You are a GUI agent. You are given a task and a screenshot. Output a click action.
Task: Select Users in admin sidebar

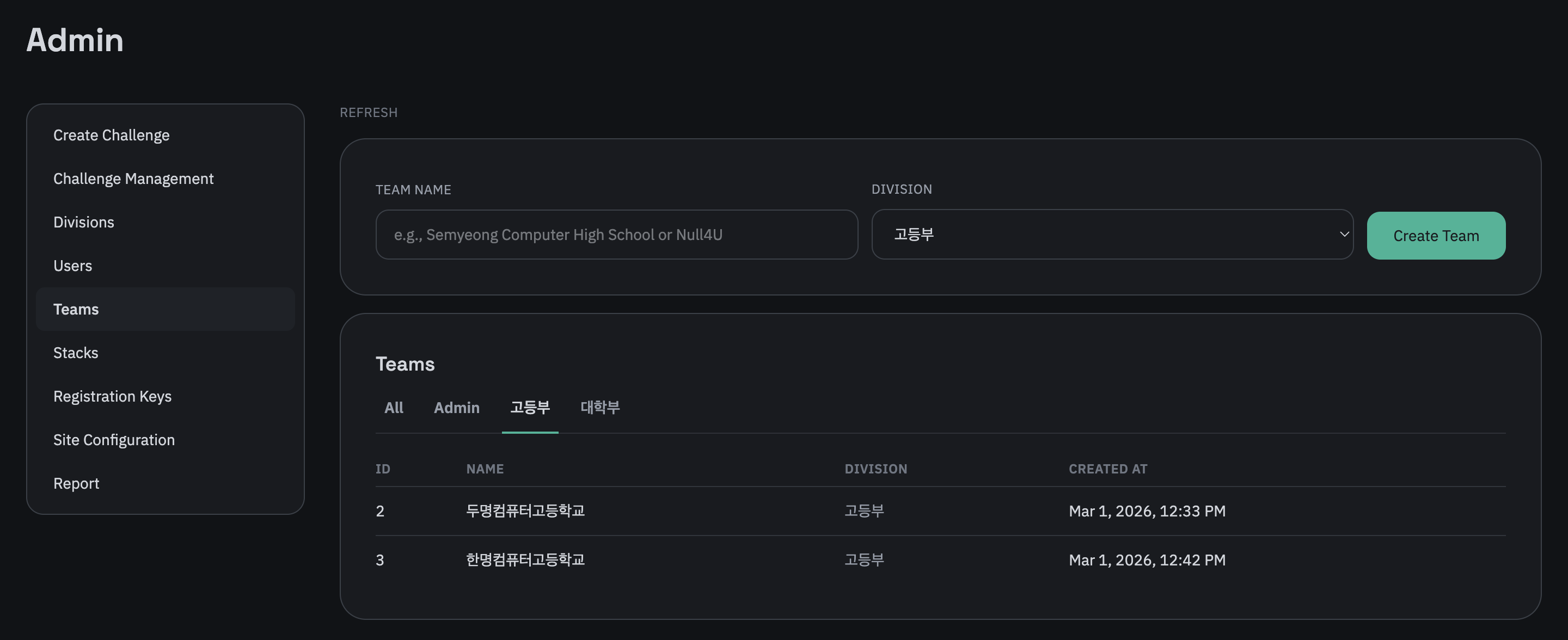point(72,266)
